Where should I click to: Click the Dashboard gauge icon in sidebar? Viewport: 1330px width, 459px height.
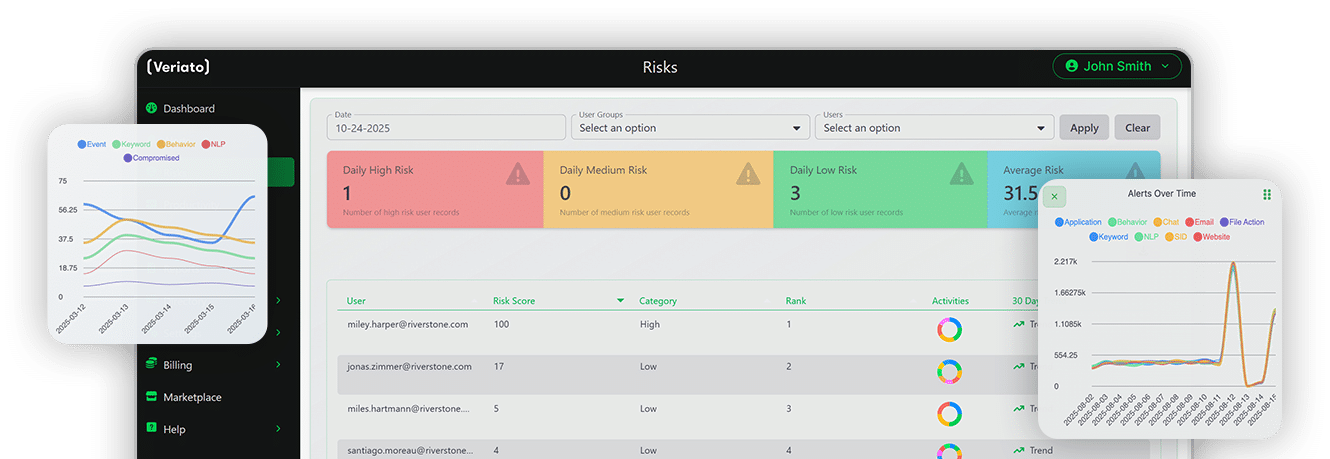coord(152,108)
